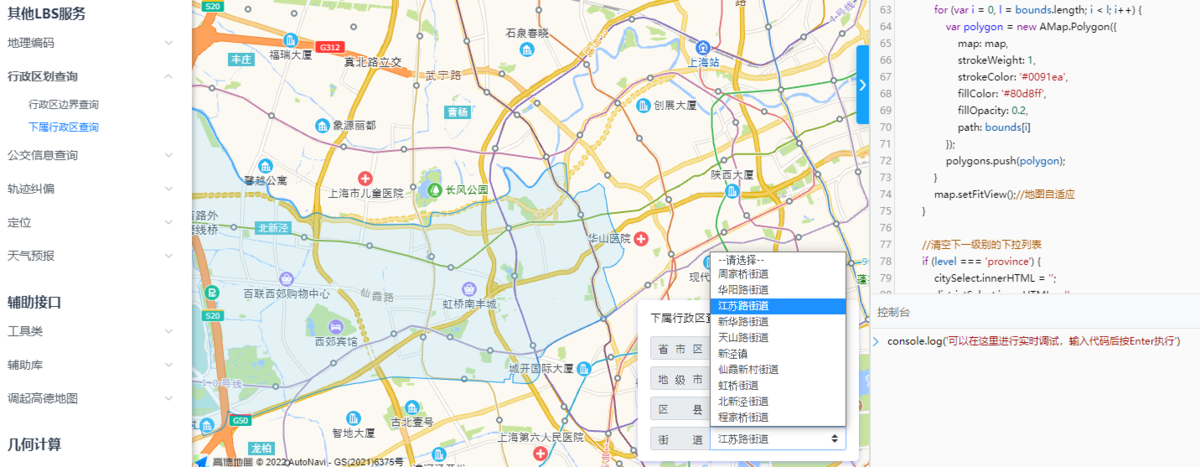Select 虹桥街道 from the dropdown list

(779, 386)
